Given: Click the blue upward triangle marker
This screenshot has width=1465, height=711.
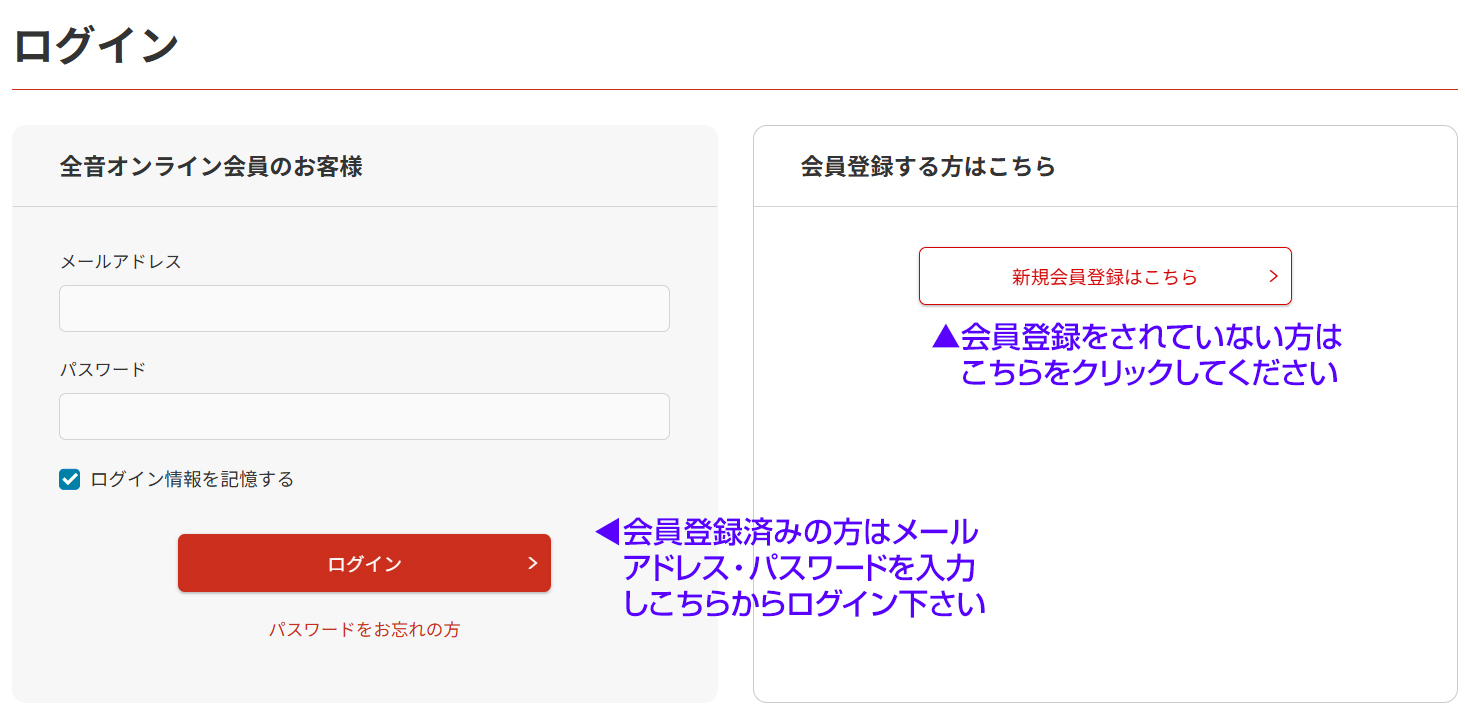Looking at the screenshot, I should [x=945, y=336].
